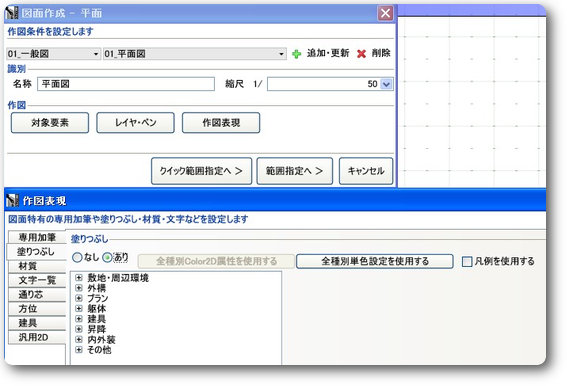This screenshot has width=567, height=386.
Task: Click the 範囲指定へ button
Action: 295,171
